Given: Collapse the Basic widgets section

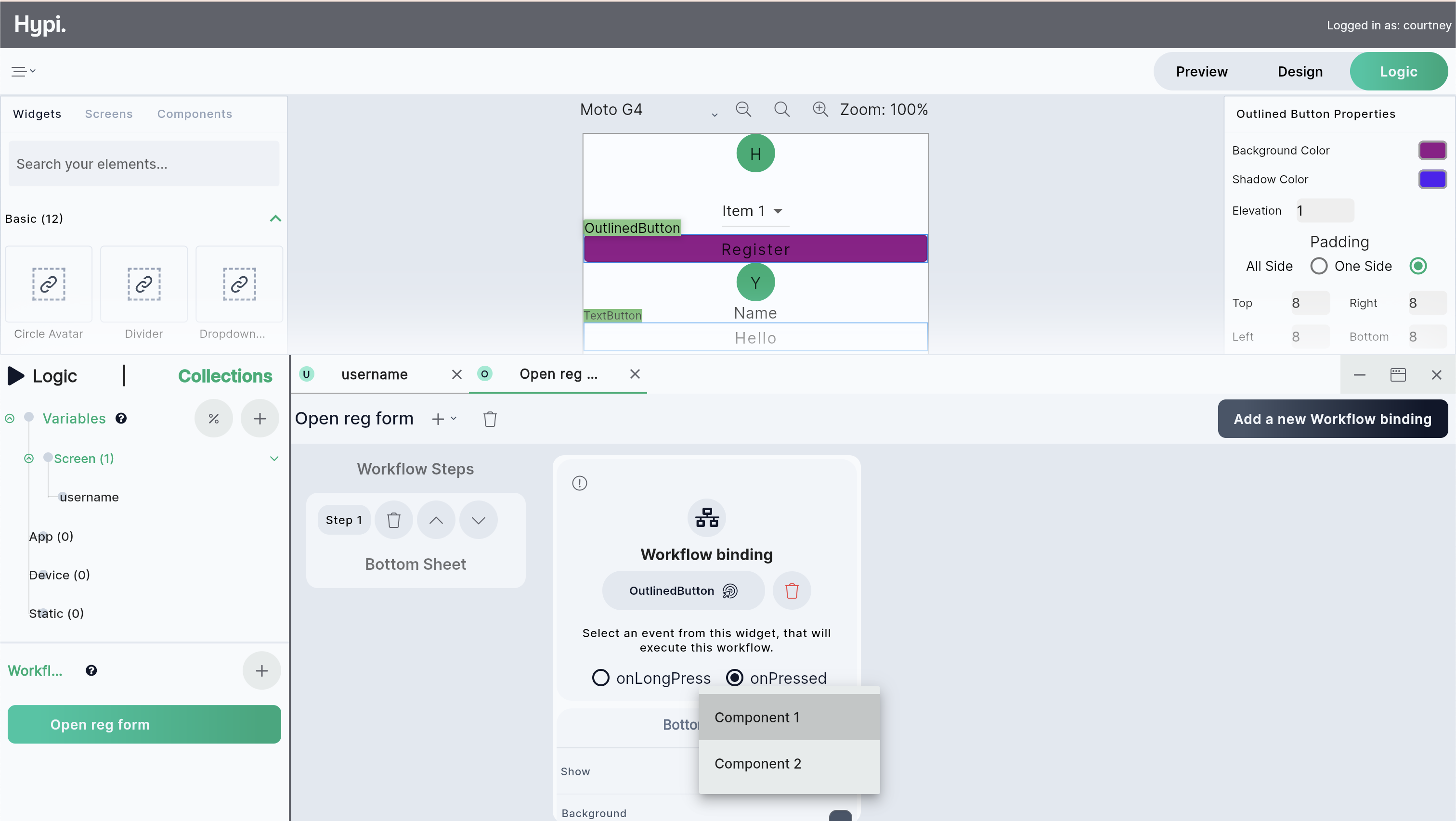Looking at the screenshot, I should tap(275, 218).
